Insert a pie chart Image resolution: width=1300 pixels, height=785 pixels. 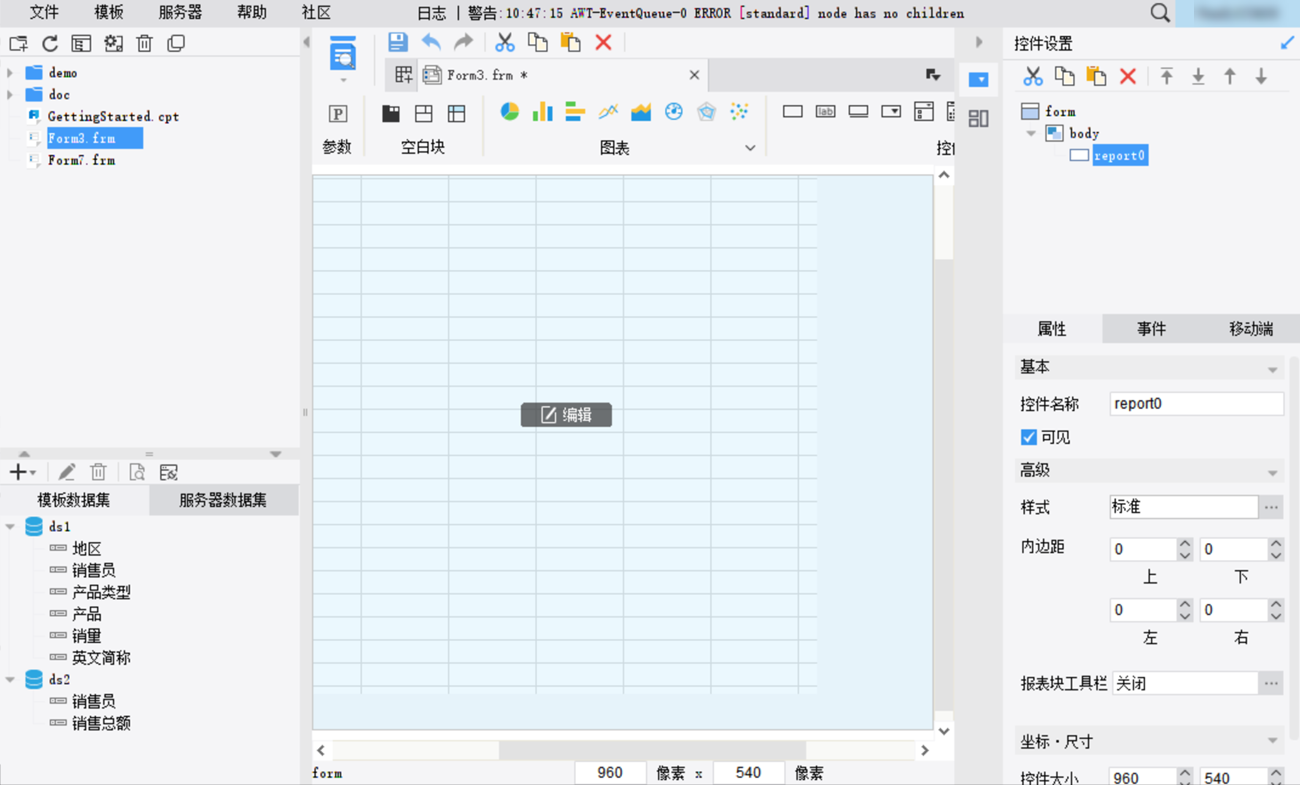pyautogui.click(x=510, y=112)
